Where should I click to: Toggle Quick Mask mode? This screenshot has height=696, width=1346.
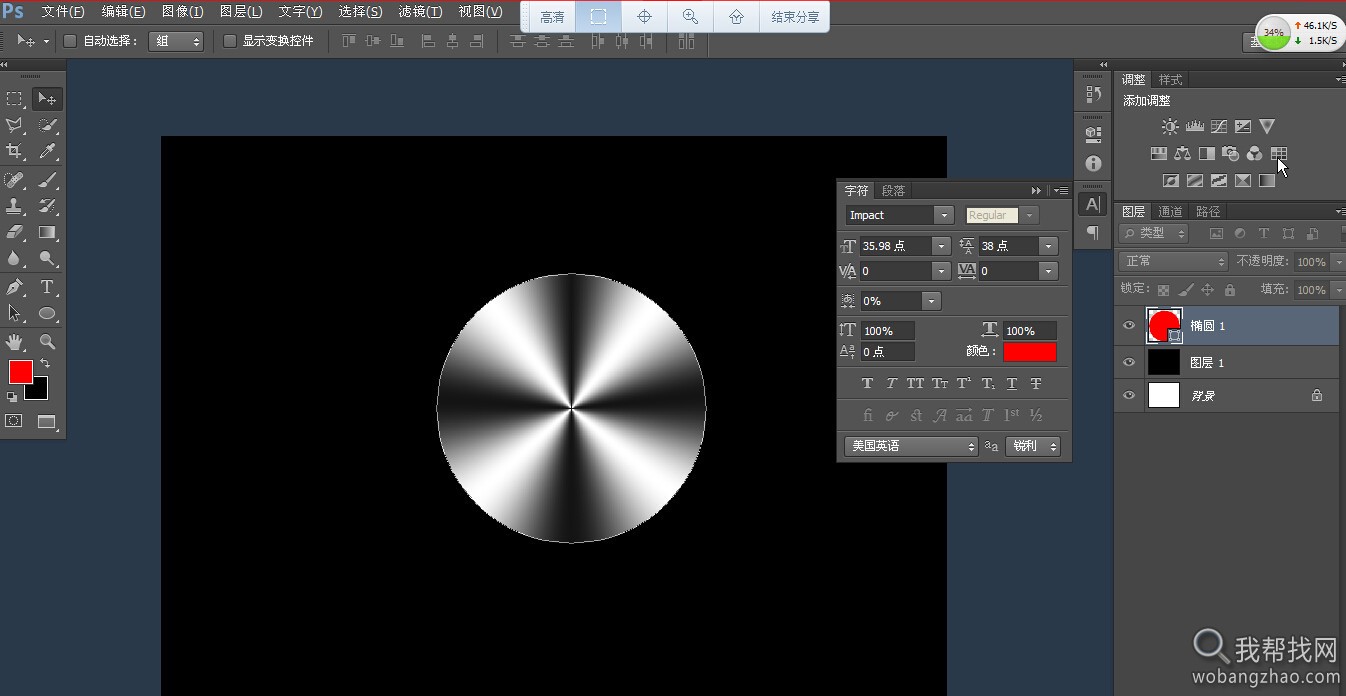[15, 421]
